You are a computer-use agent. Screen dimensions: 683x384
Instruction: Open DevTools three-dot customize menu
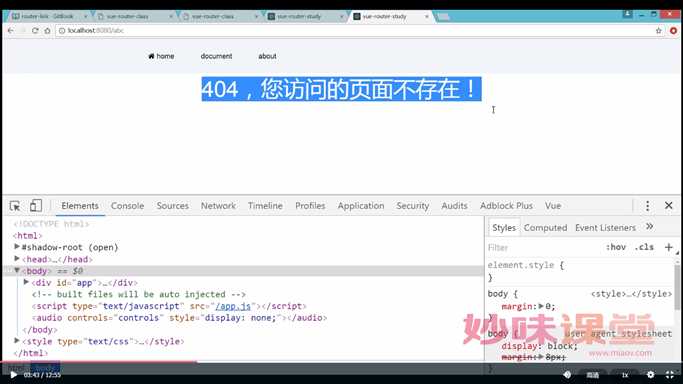(x=647, y=205)
